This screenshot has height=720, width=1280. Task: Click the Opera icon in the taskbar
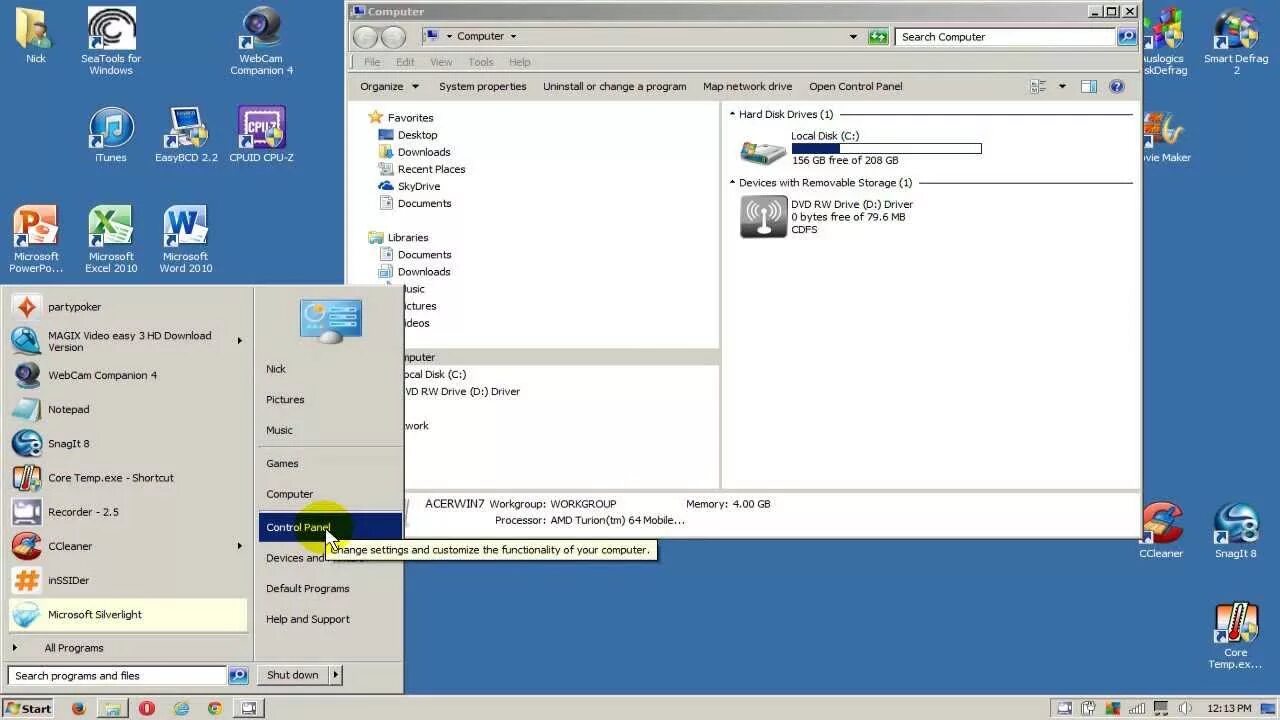tap(147, 708)
